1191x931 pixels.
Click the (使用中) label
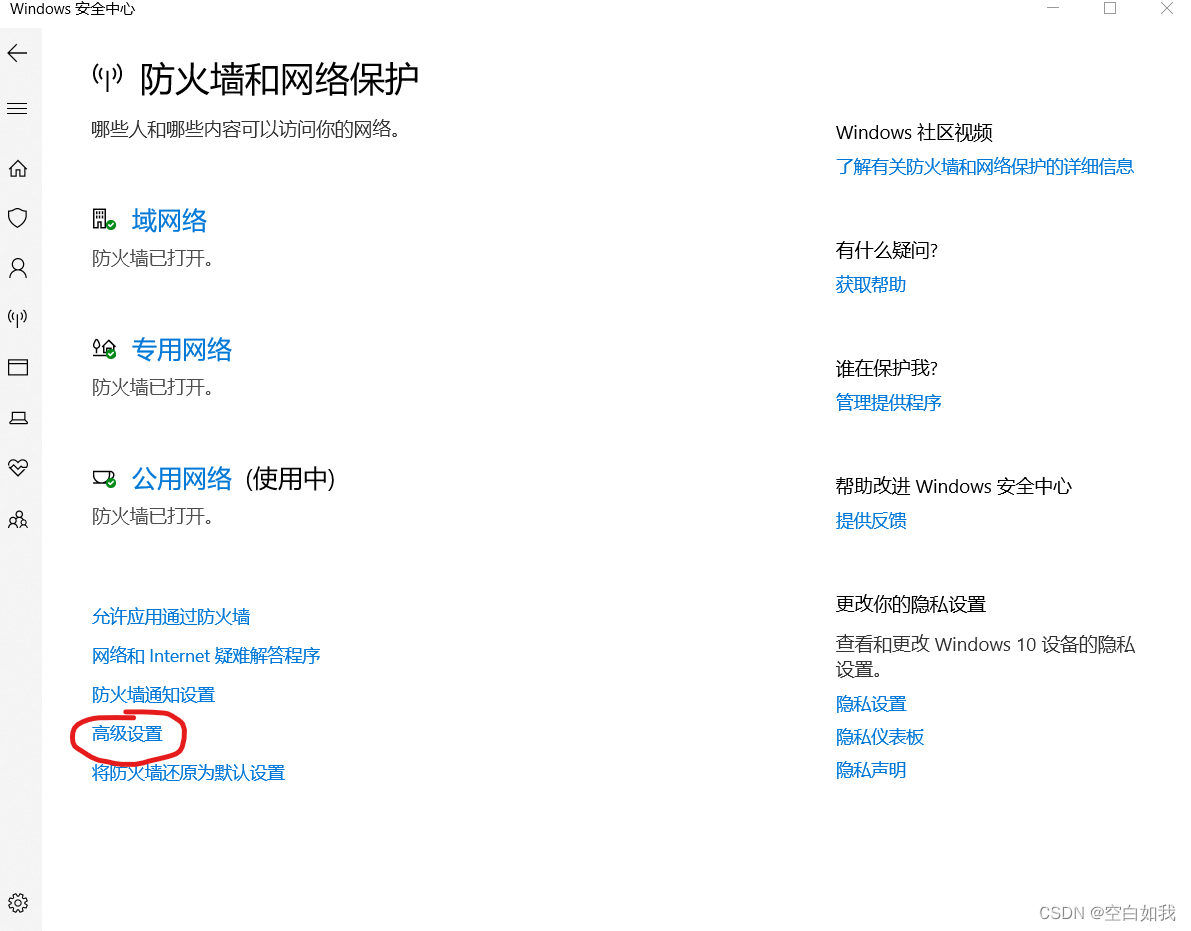click(290, 478)
